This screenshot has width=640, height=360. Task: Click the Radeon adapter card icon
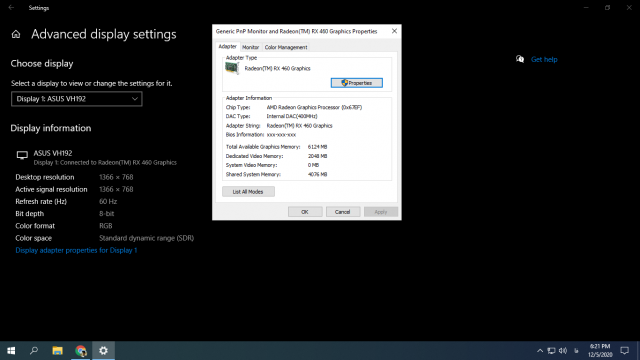click(232, 68)
